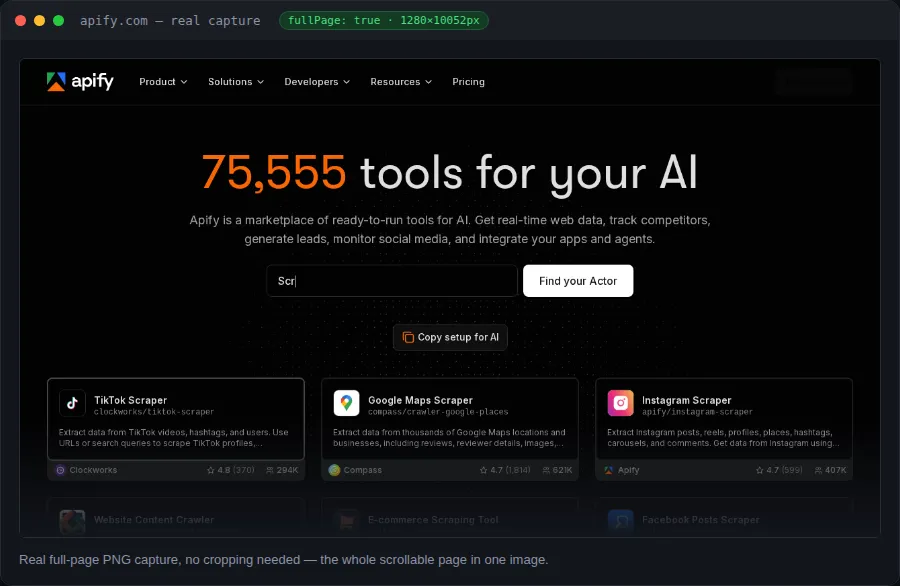Expand the Product menu

click(163, 82)
